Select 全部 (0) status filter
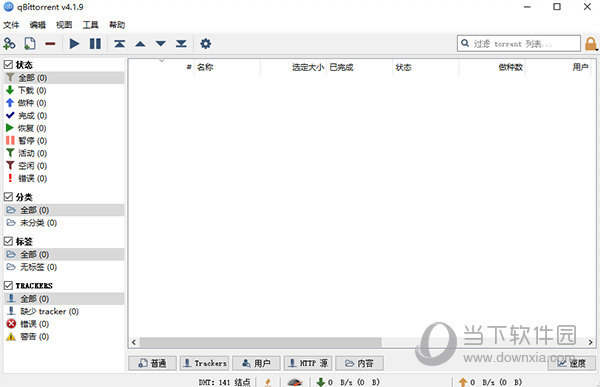This screenshot has height=387, width=600. tap(64, 78)
